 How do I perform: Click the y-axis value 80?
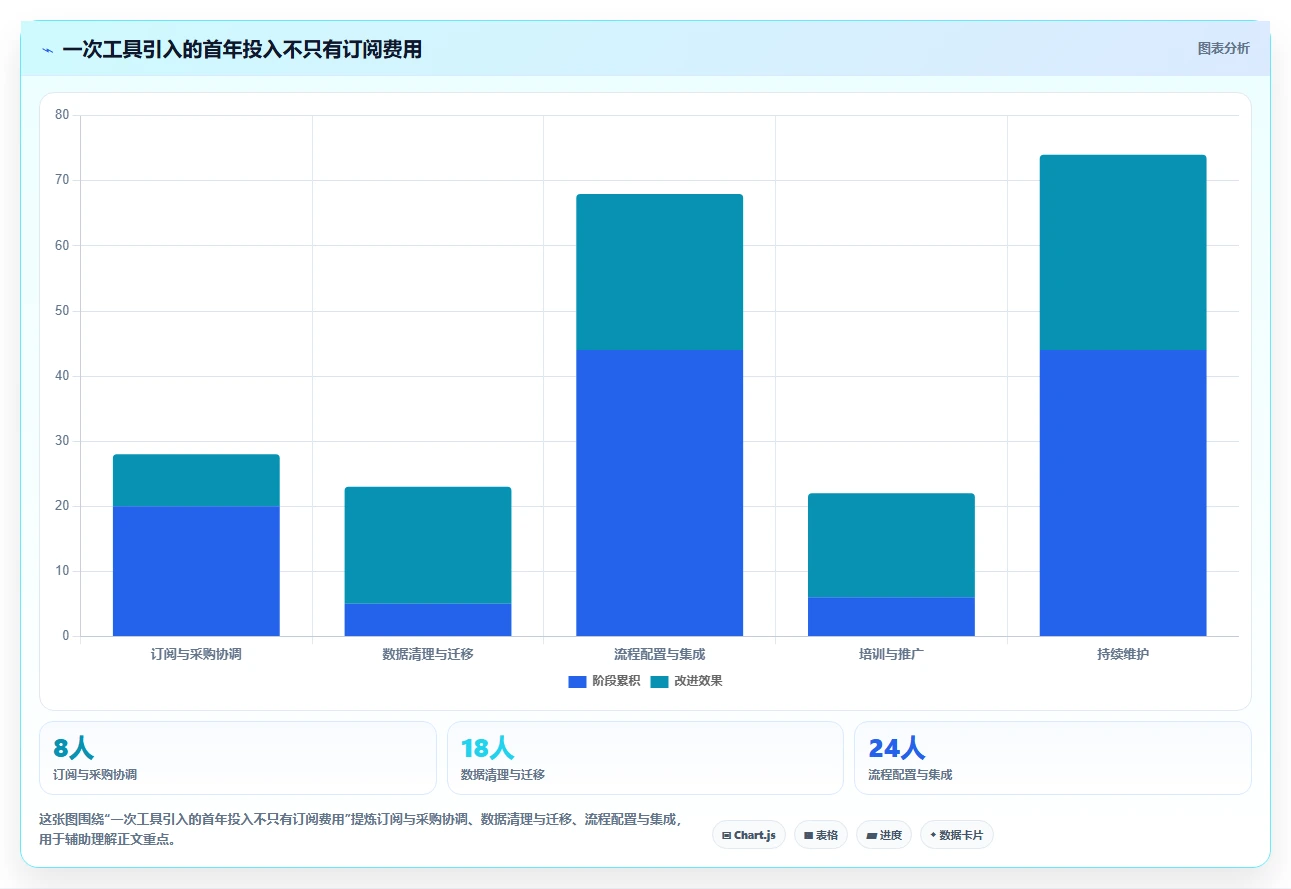62,115
